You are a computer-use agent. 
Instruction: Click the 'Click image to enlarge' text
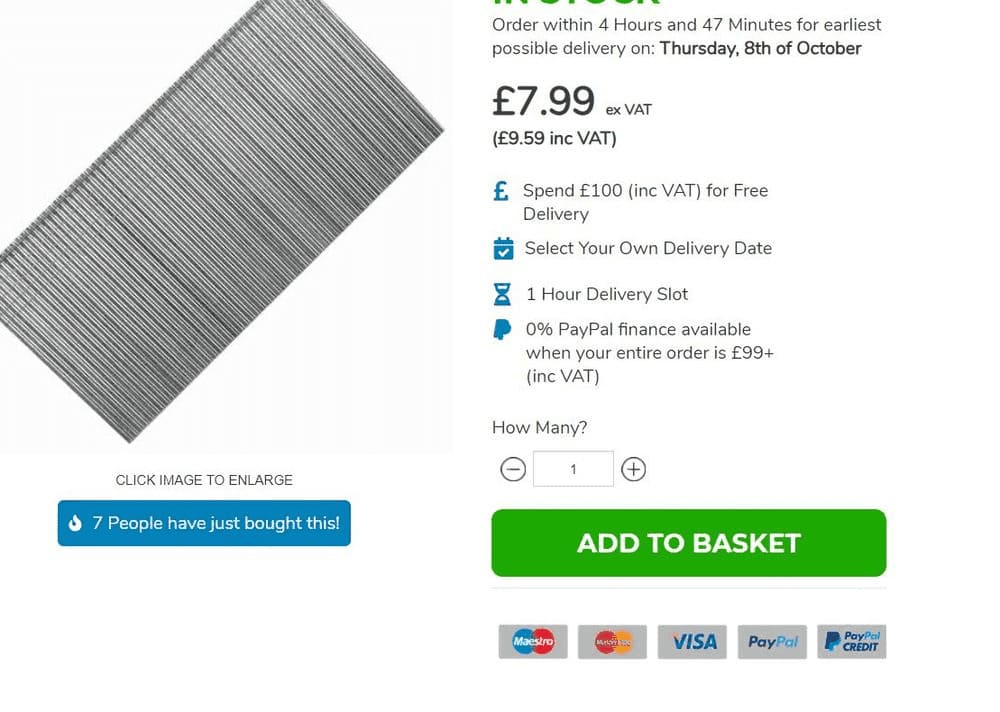coord(204,480)
